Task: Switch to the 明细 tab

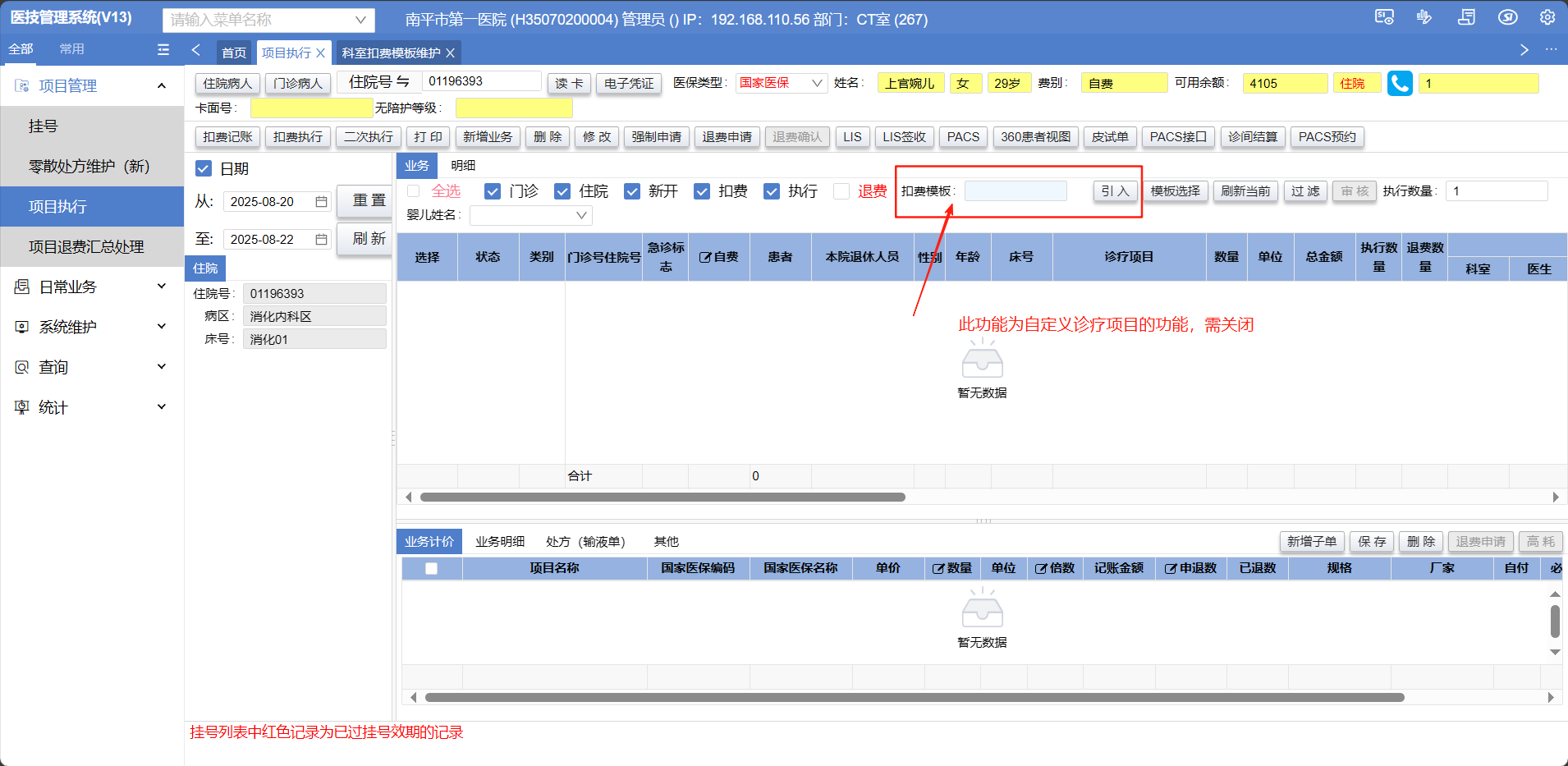Action: [x=463, y=165]
